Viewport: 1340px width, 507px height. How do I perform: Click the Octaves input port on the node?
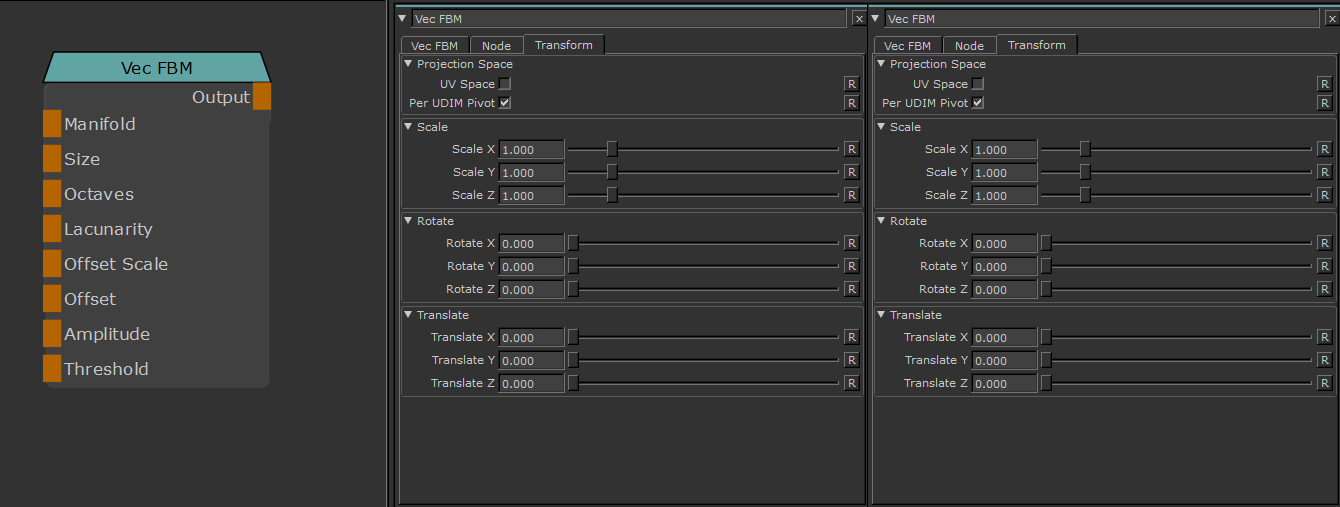[52, 194]
